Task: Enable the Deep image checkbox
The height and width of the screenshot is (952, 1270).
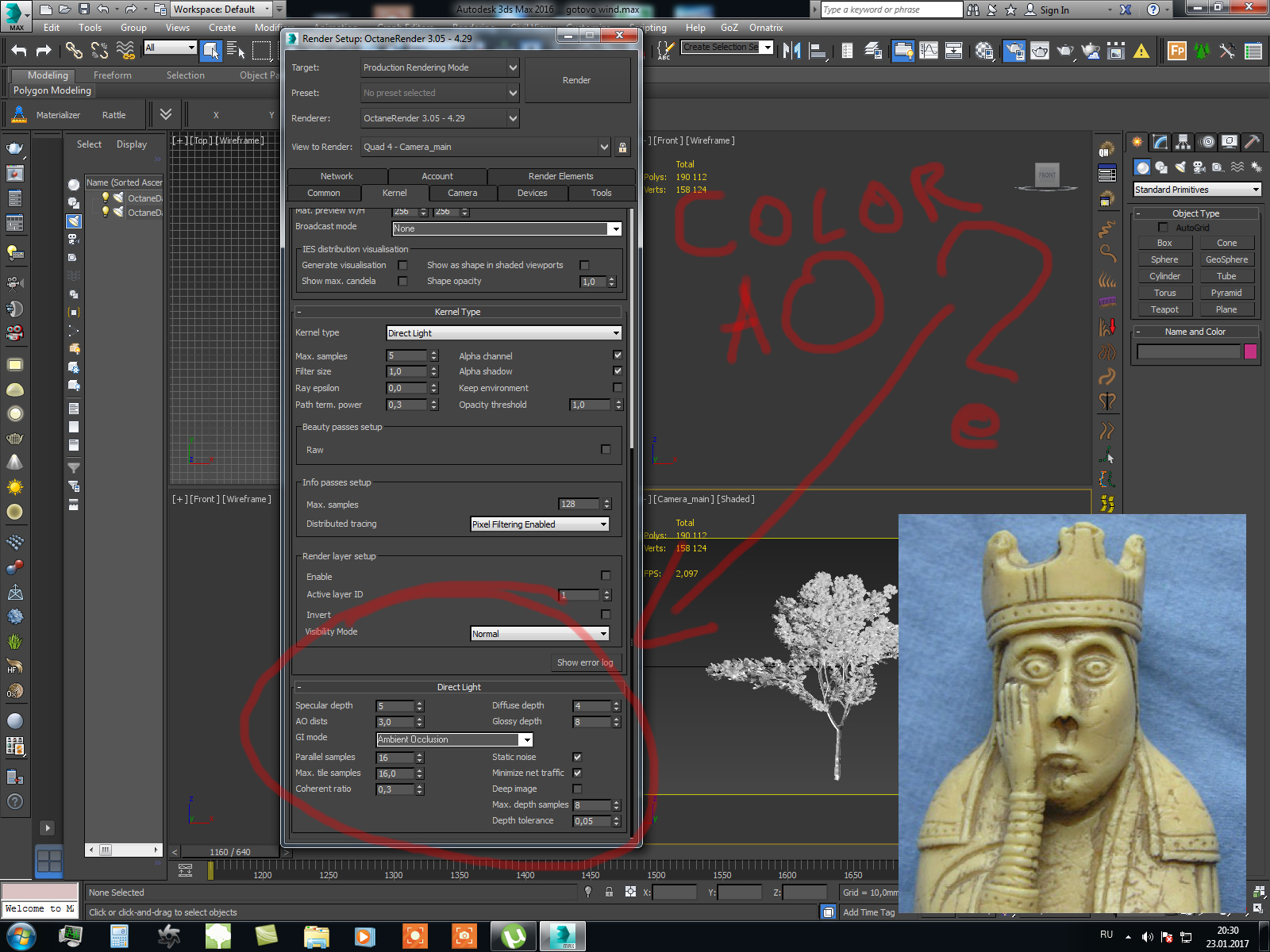Action: (577, 789)
